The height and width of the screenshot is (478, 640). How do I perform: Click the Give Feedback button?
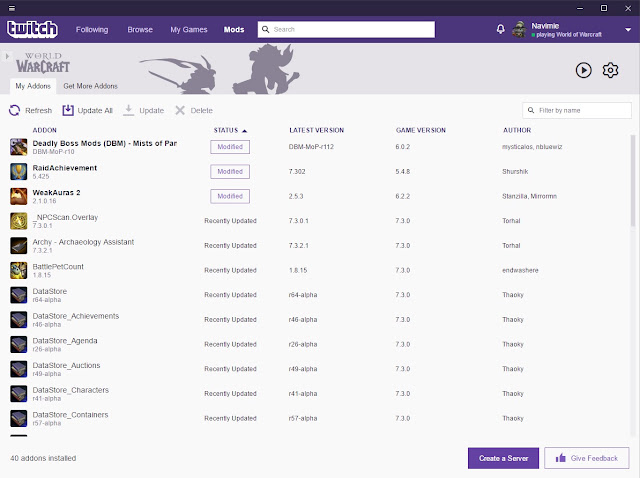pyautogui.click(x=587, y=458)
